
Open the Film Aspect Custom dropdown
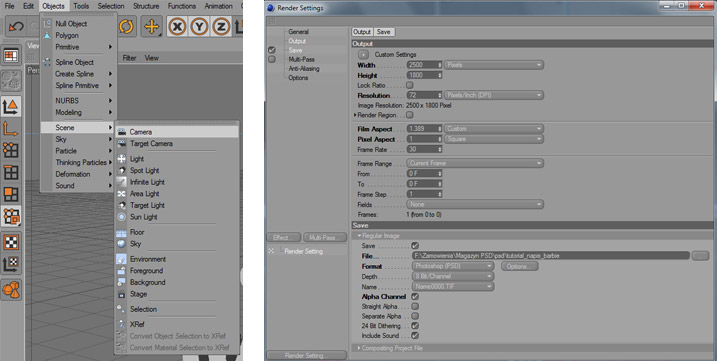(x=494, y=129)
